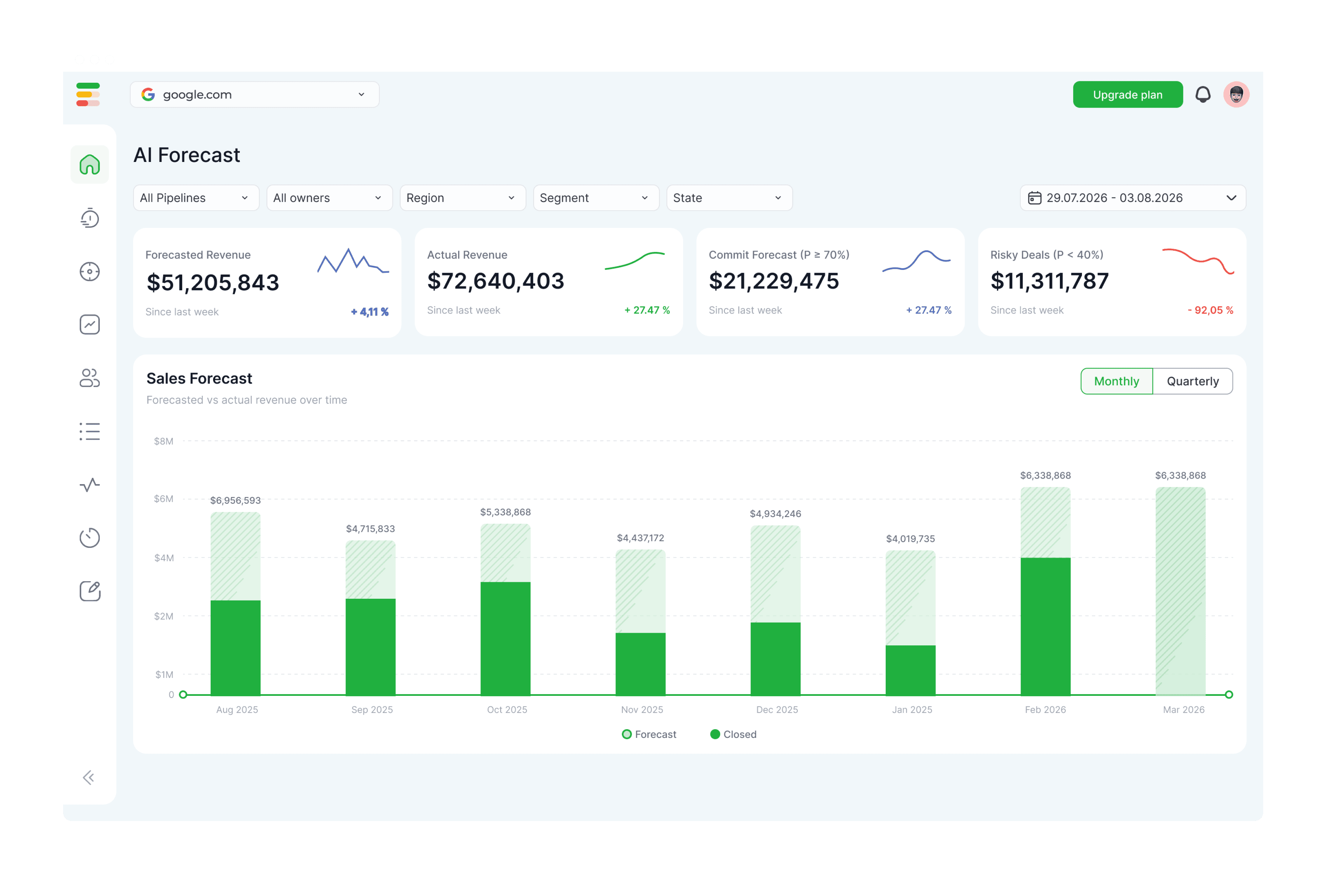Click the Upgrade plan button

click(1127, 94)
